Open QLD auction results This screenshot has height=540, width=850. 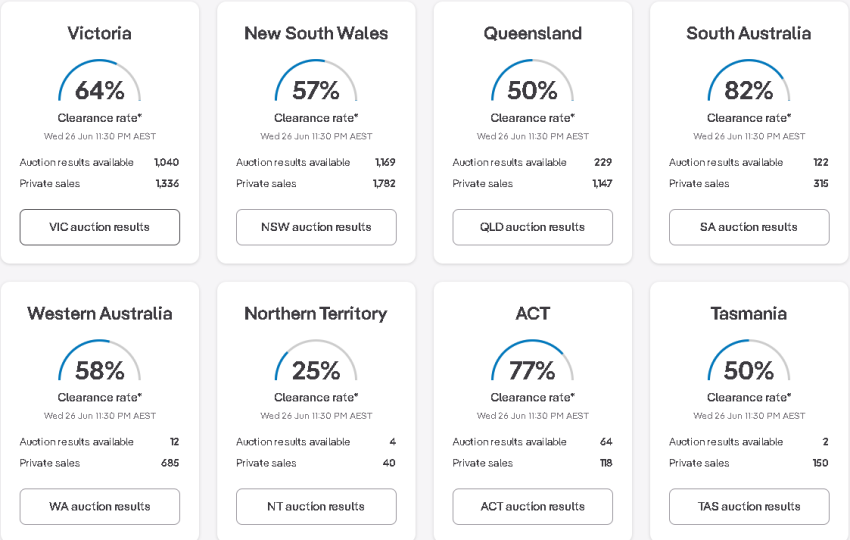coord(532,227)
